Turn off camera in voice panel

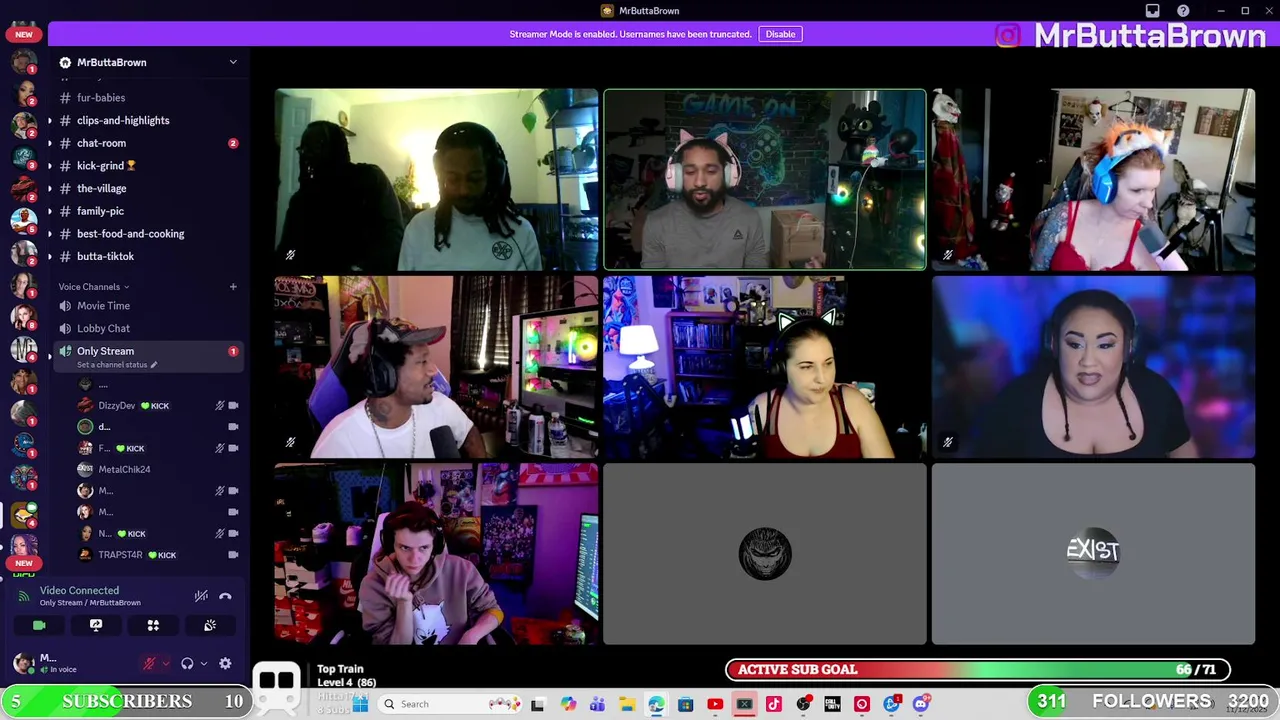(39, 625)
